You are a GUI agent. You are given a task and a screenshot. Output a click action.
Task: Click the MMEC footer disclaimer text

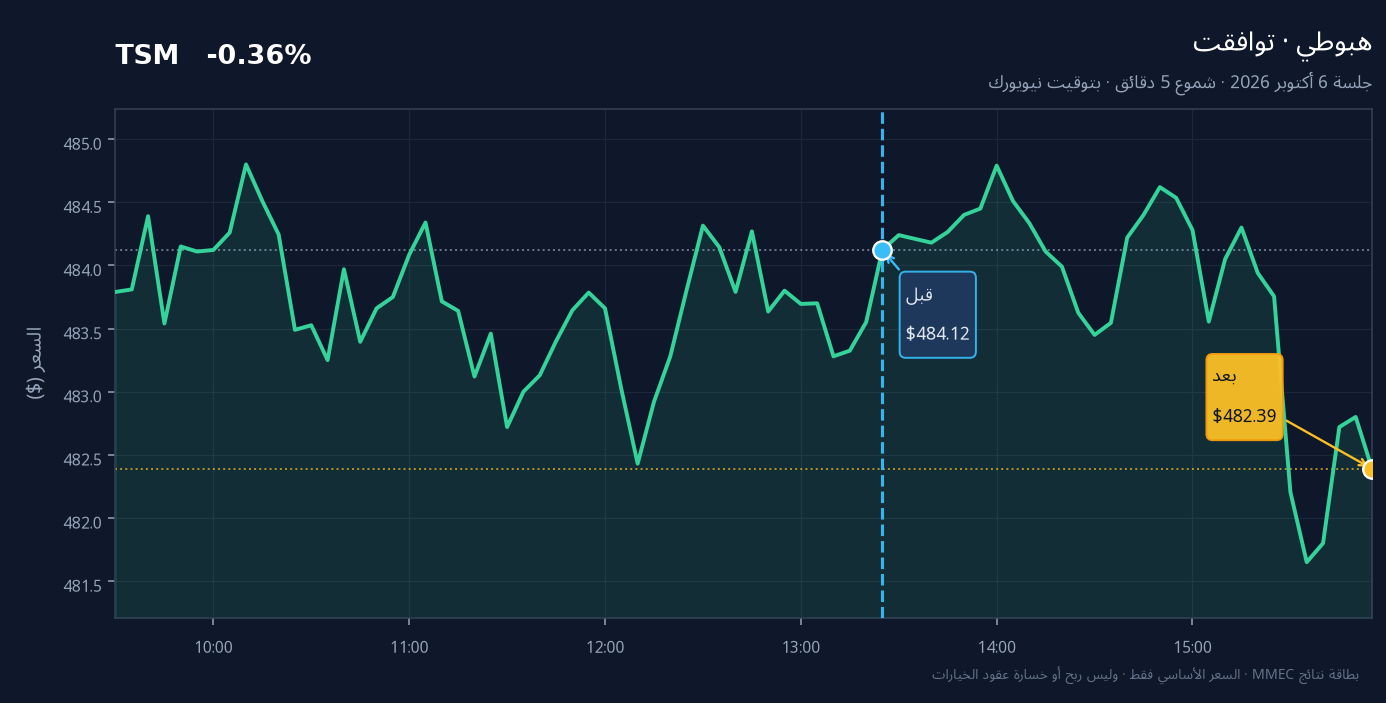[1145, 675]
